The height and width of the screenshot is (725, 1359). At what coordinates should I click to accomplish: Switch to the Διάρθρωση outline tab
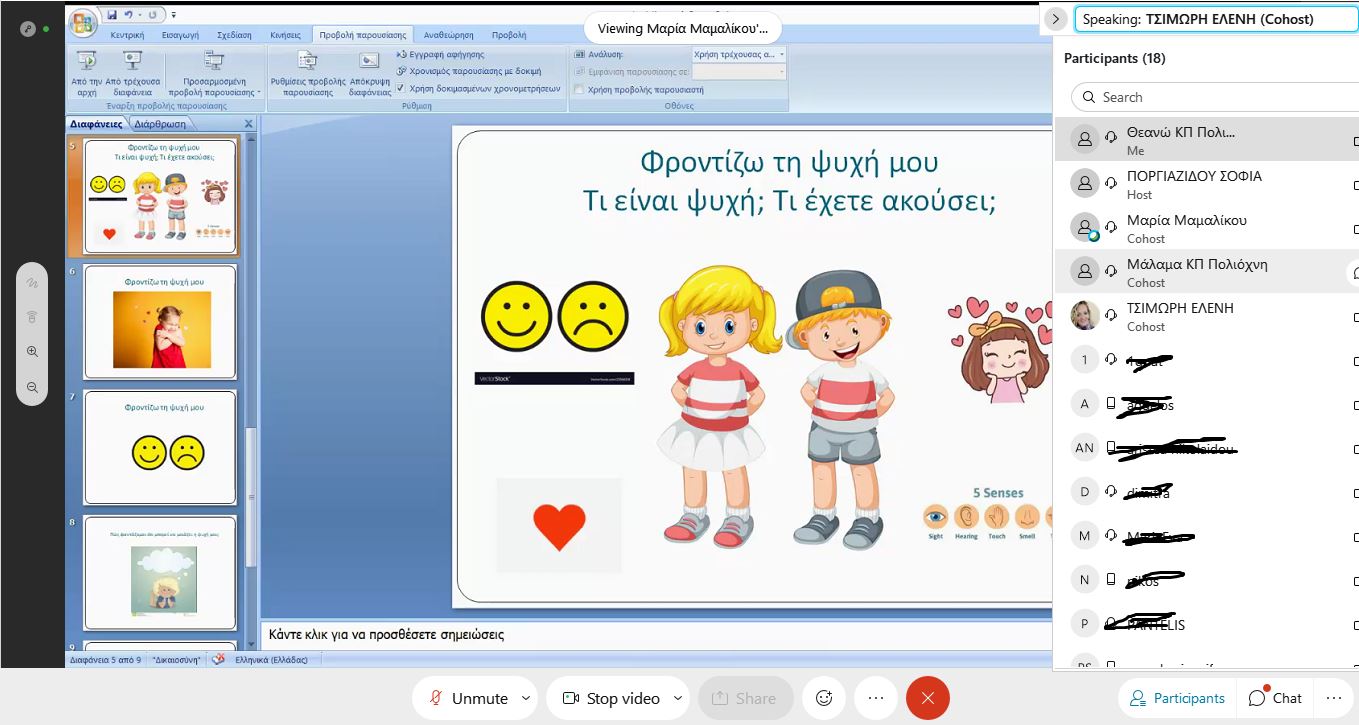[160, 124]
